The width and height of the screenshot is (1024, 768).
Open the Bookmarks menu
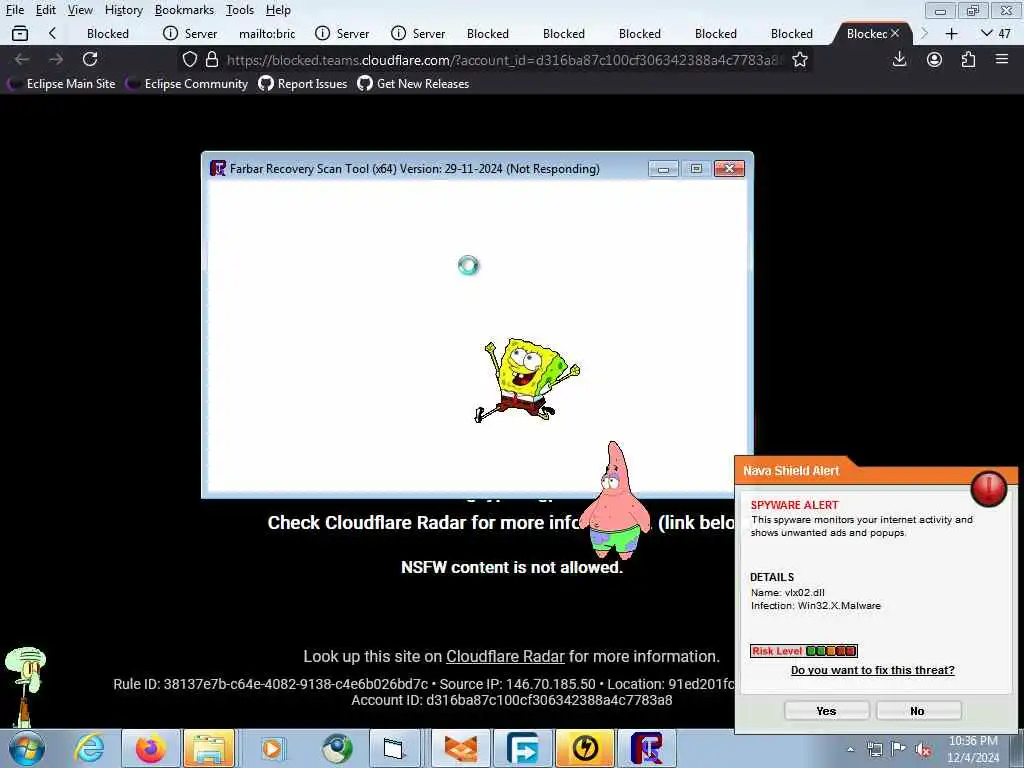(184, 10)
